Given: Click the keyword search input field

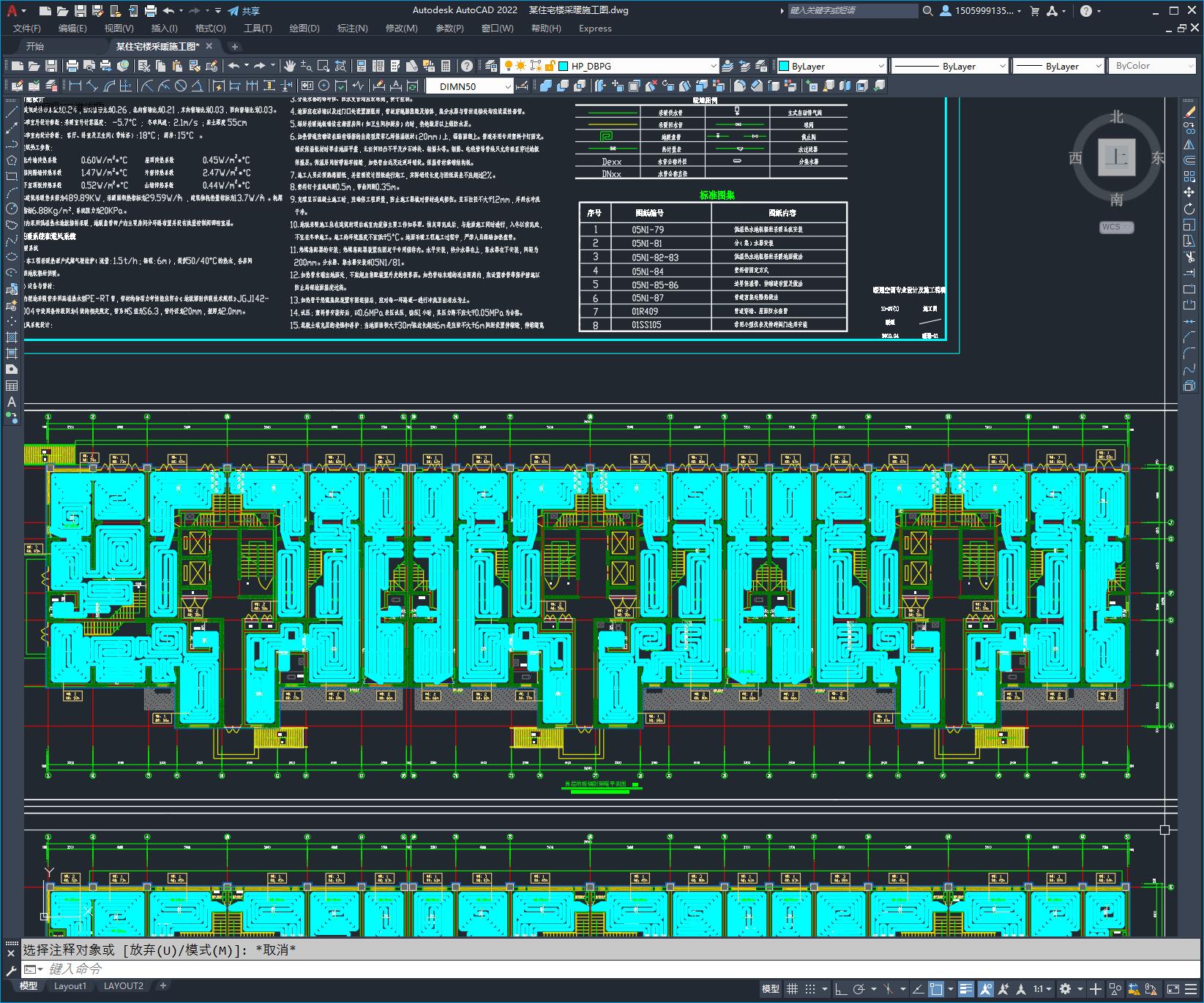Looking at the screenshot, I should [x=852, y=11].
